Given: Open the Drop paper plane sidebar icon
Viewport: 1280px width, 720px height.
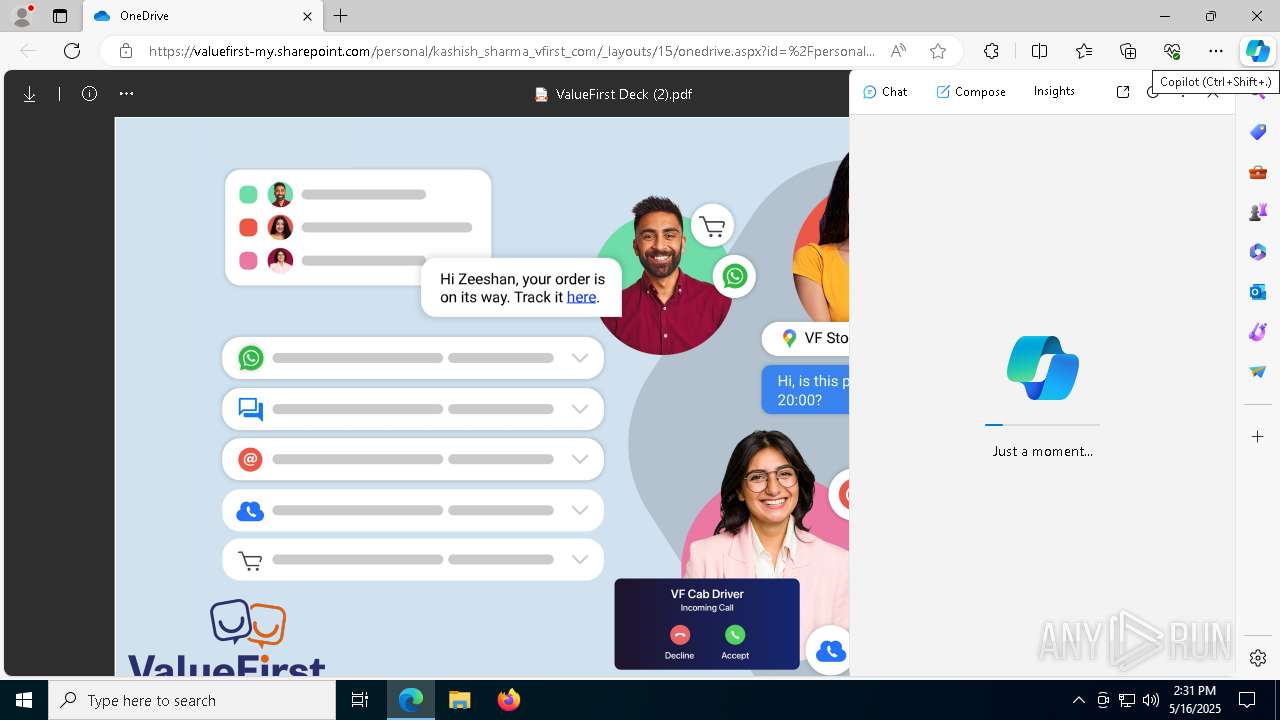Looking at the screenshot, I should 1258,372.
